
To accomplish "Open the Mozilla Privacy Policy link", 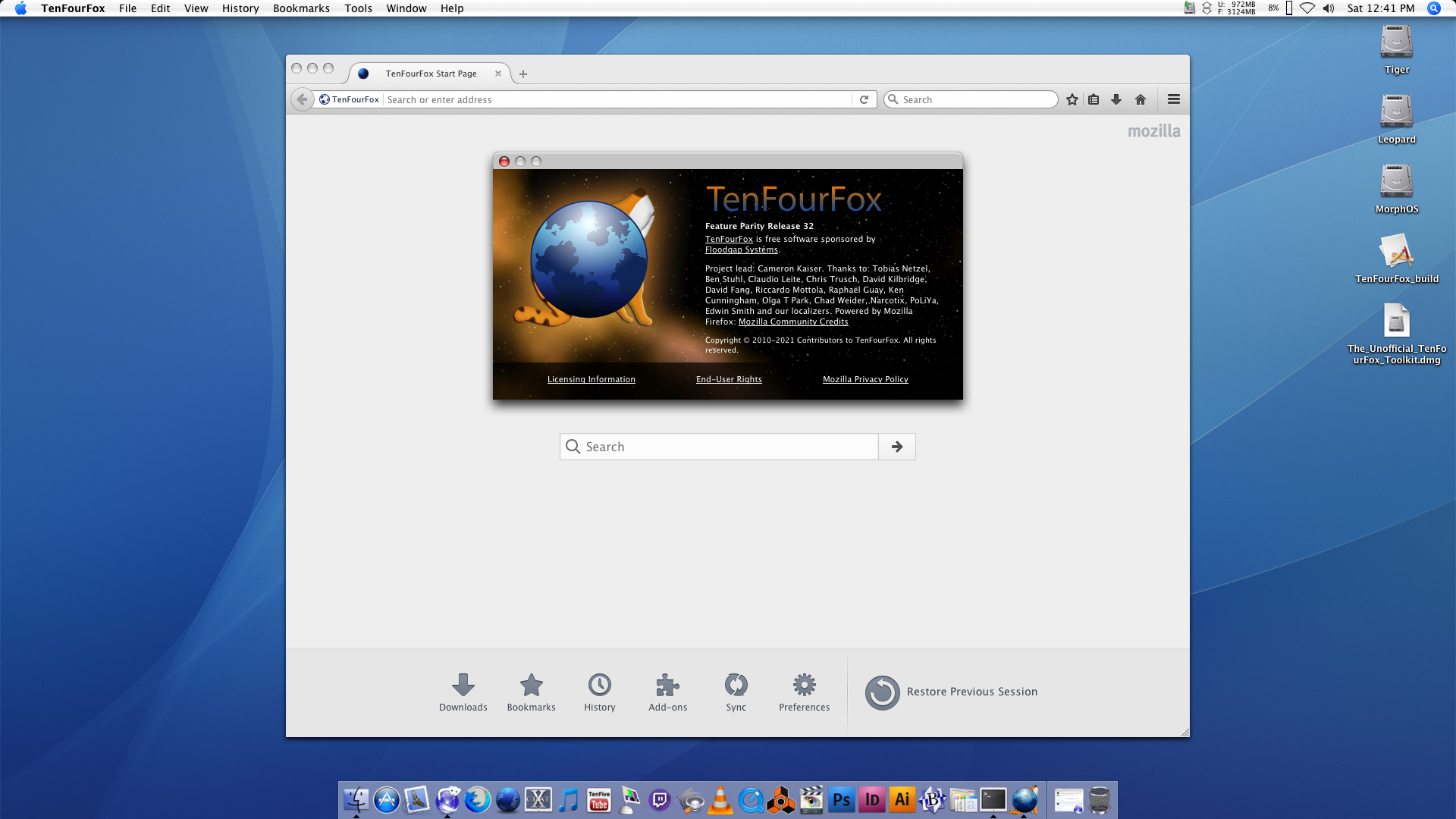I will [865, 379].
